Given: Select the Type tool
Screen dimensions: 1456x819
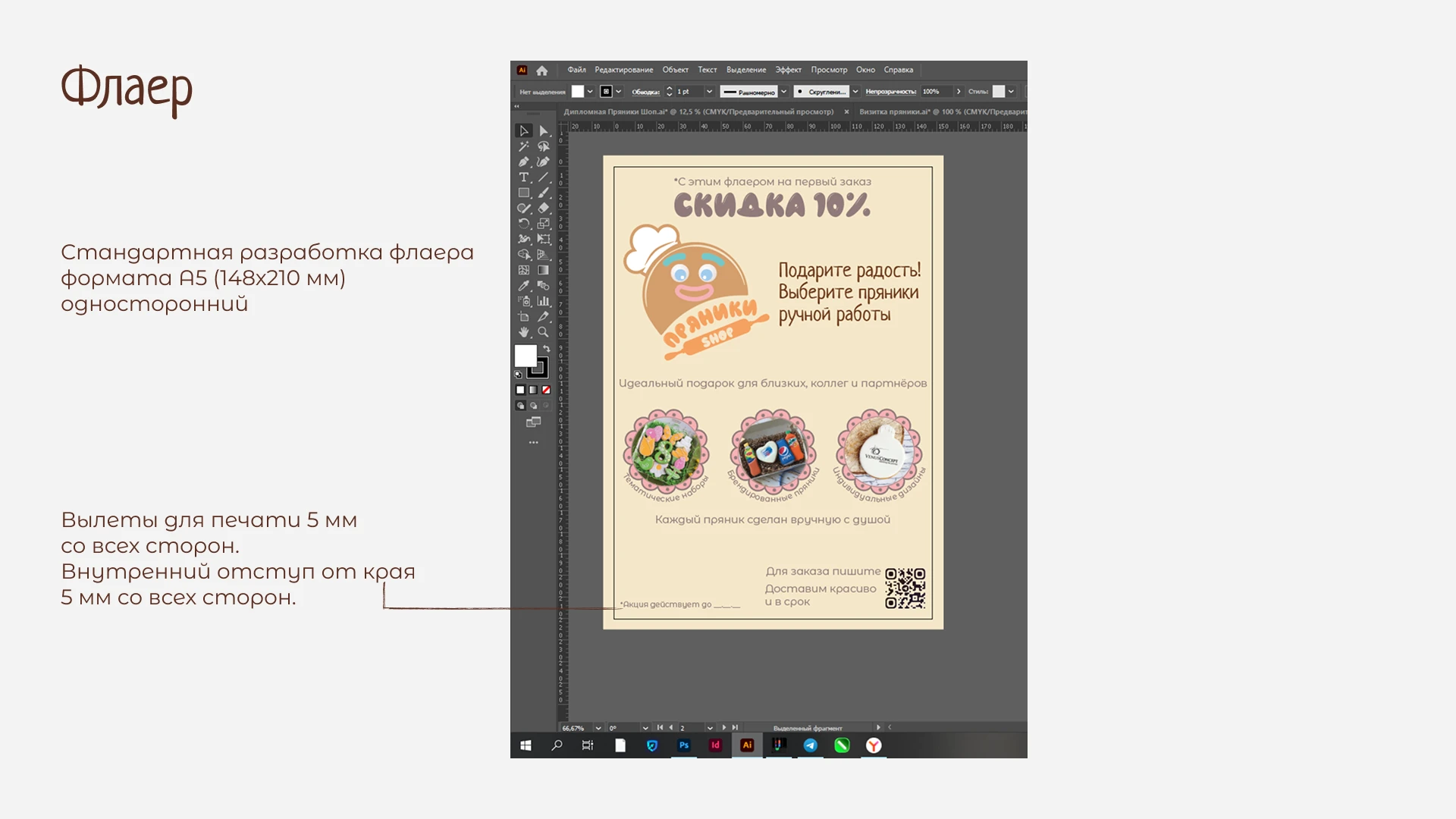Looking at the screenshot, I should [523, 177].
